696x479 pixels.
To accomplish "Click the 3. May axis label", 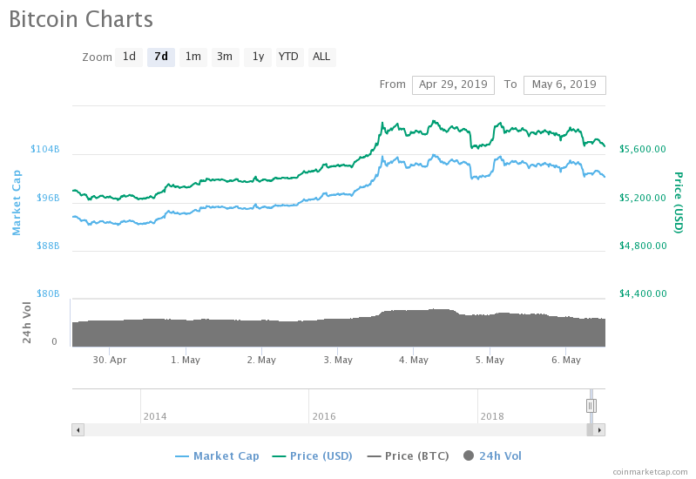I will (x=338, y=360).
